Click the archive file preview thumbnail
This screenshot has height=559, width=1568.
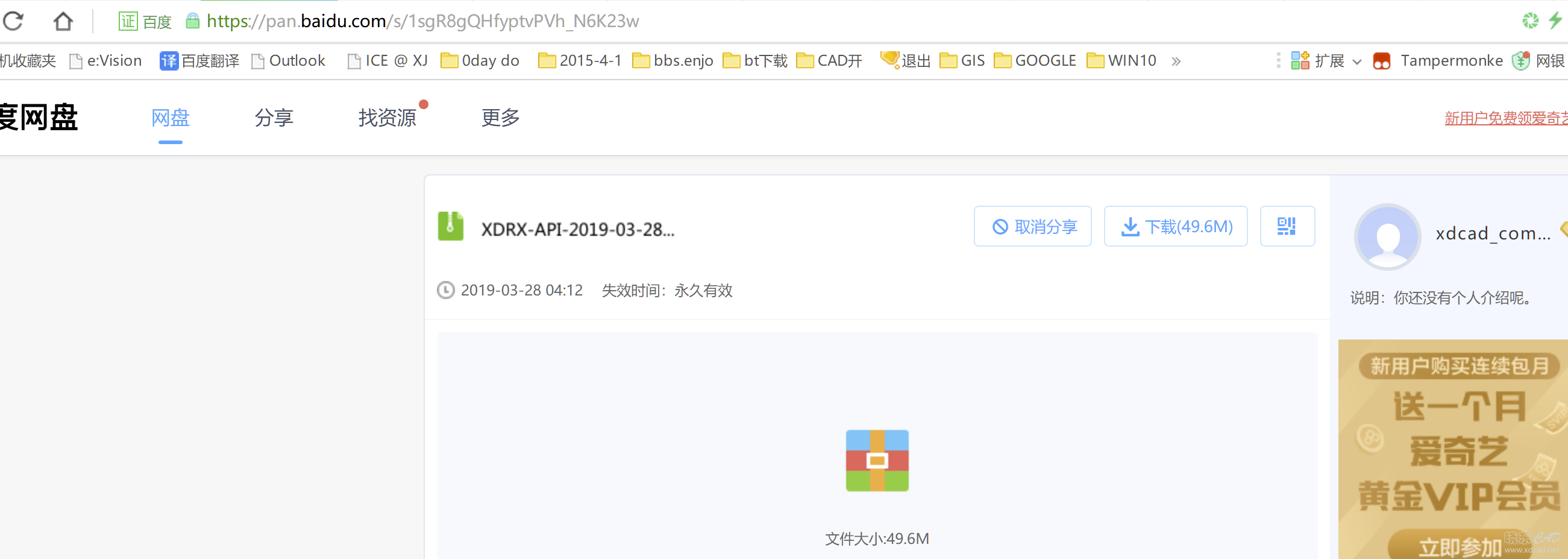(877, 461)
